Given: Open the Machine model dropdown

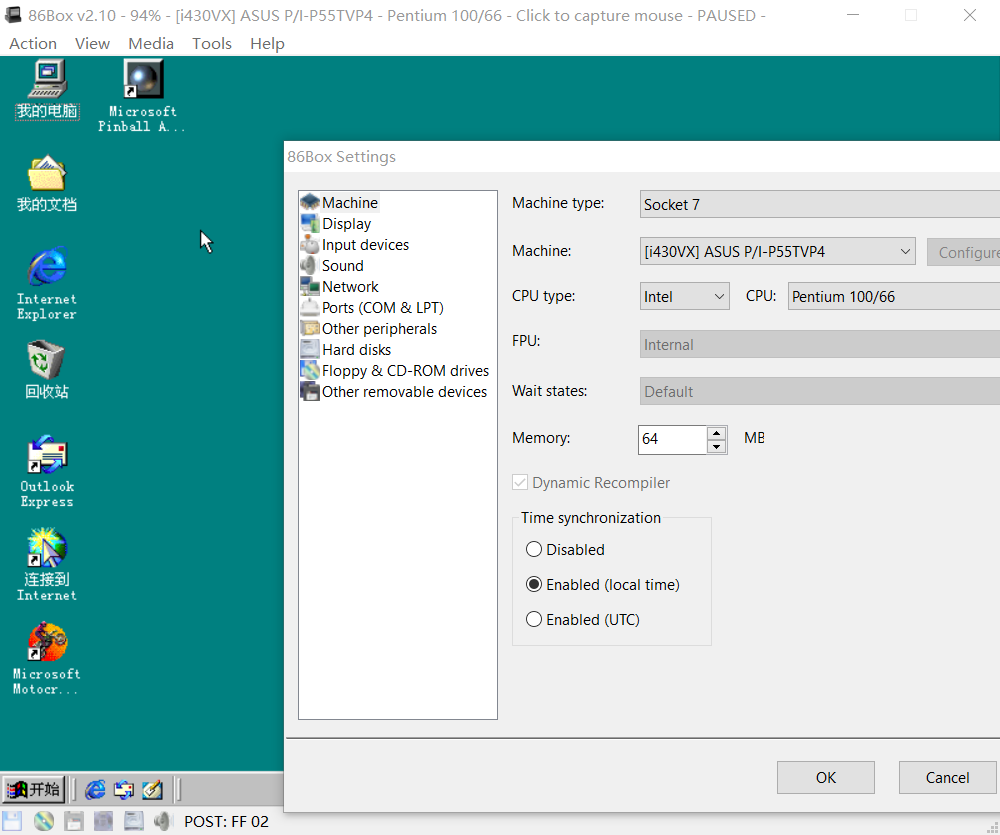Looking at the screenshot, I should [777, 252].
